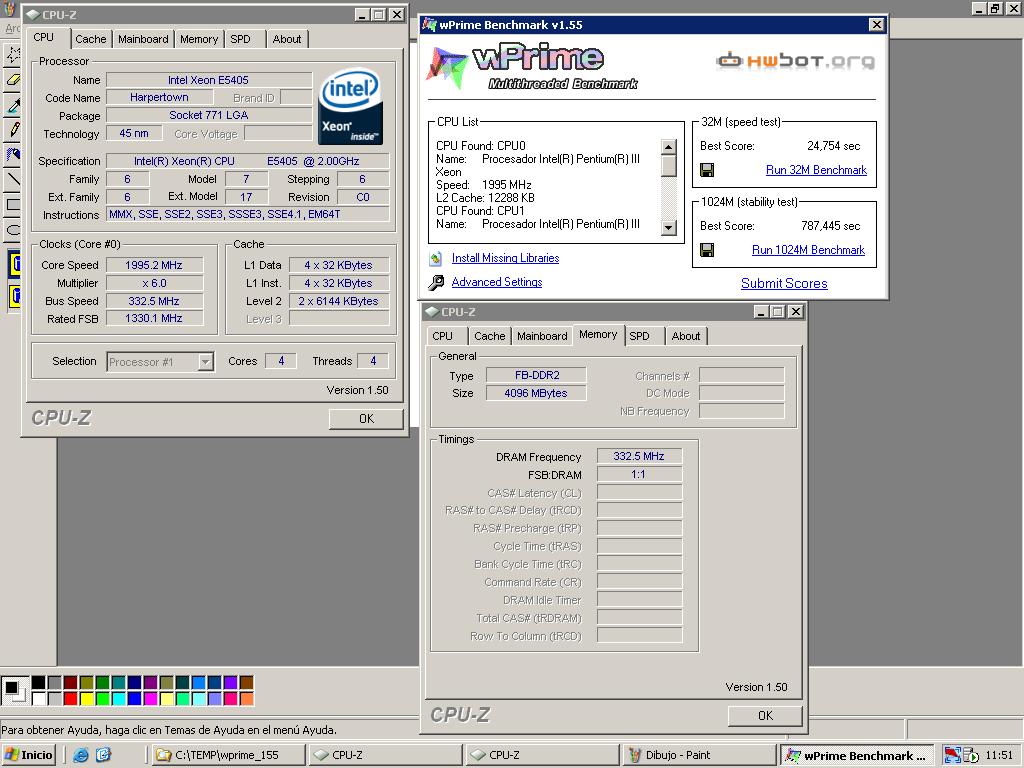
Task: Open Mainboard tab in the left CPU-Z window
Action: (143, 39)
